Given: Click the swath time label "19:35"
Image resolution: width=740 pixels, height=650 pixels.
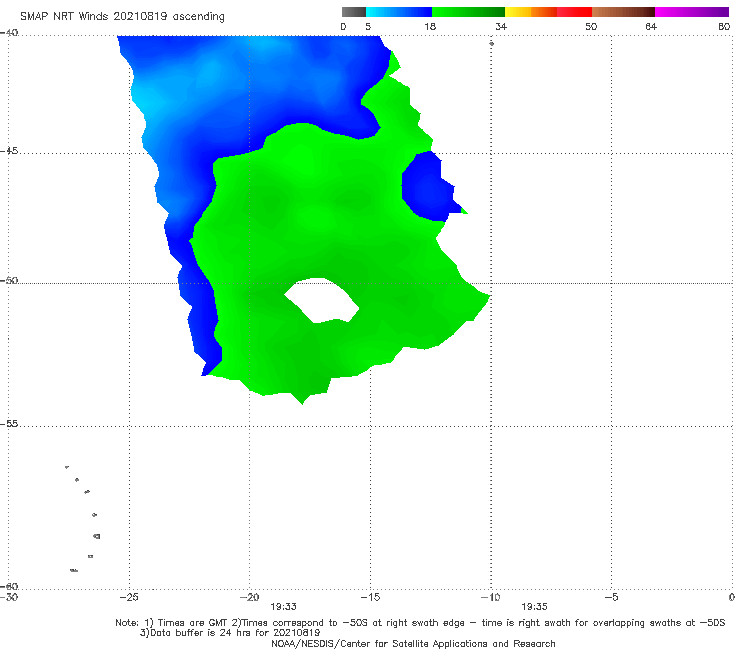Looking at the screenshot, I should click(534, 607).
